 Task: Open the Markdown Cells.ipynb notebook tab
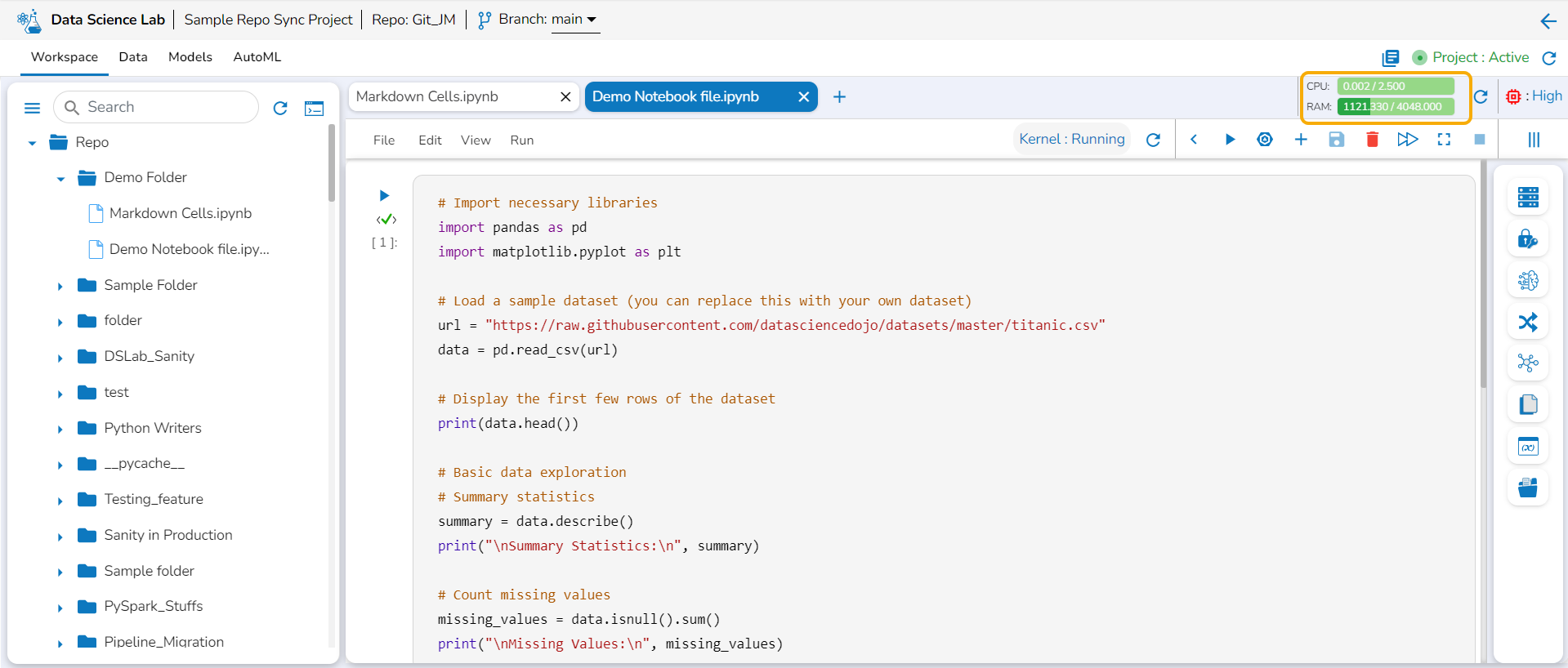(427, 96)
